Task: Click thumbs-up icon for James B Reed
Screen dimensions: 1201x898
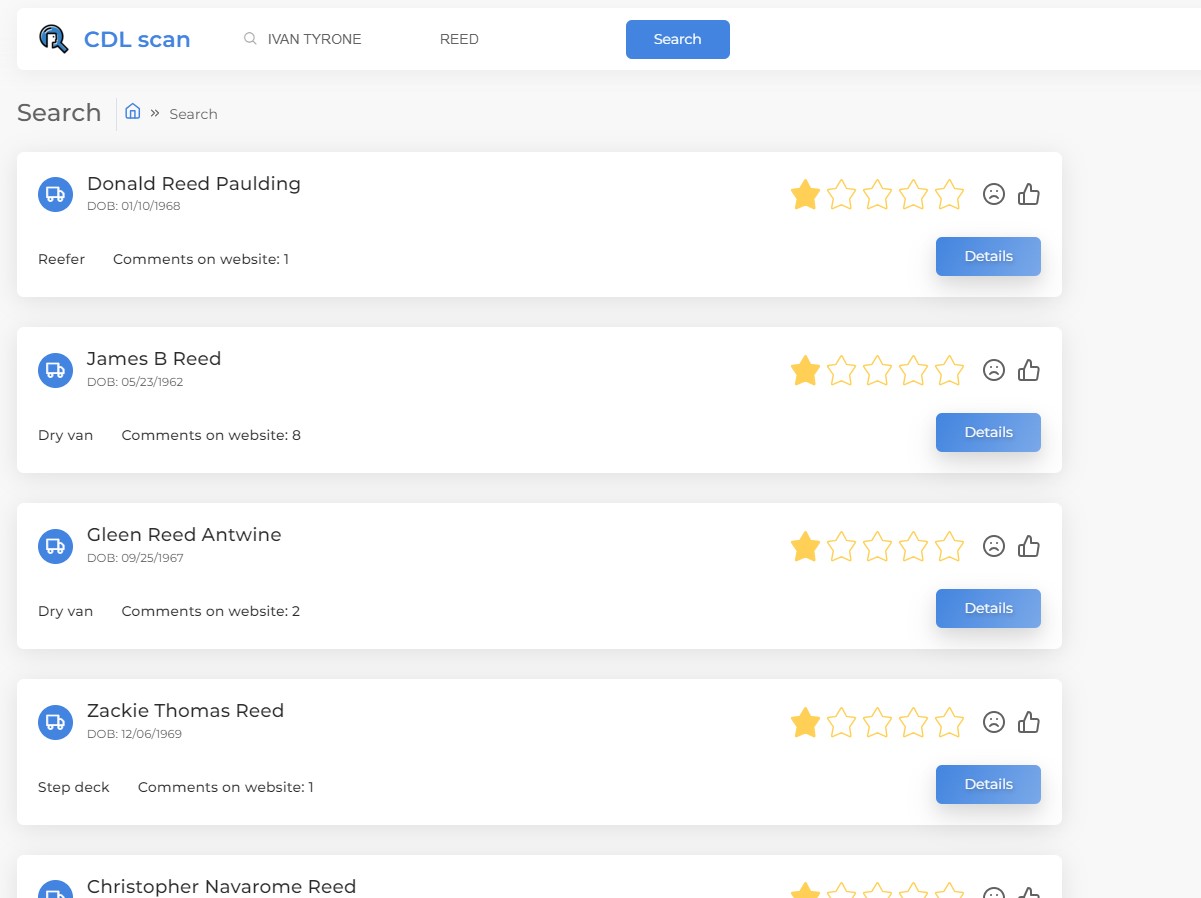Action: pyautogui.click(x=1028, y=370)
